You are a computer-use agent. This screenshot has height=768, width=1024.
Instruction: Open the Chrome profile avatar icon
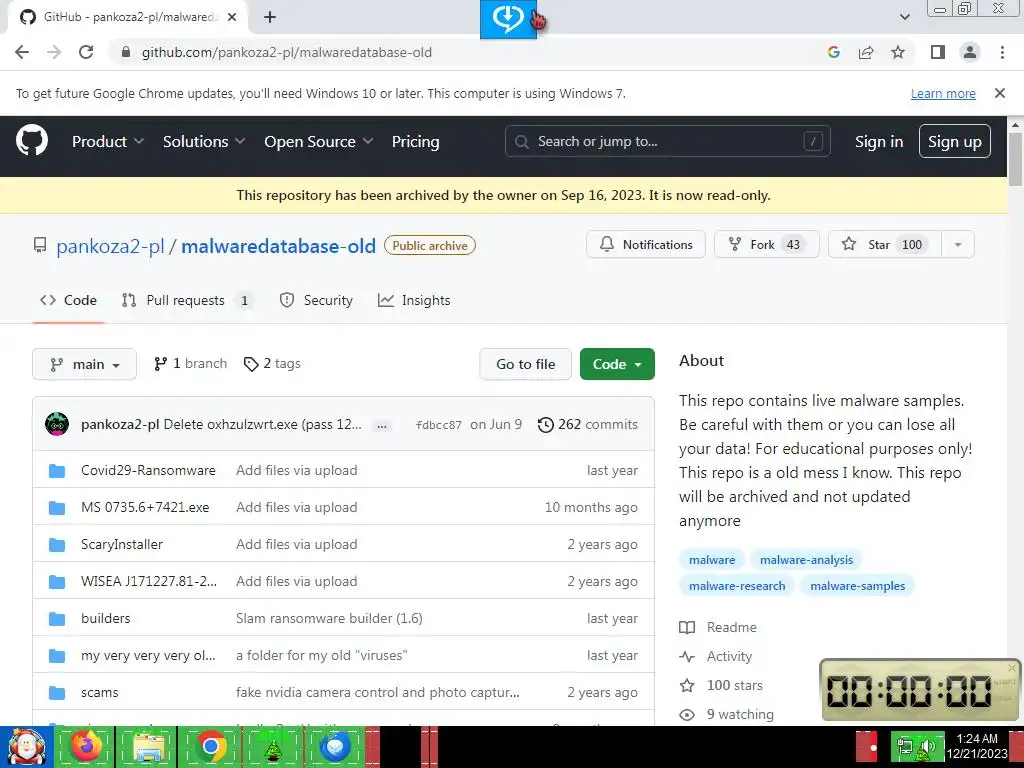[x=970, y=52]
